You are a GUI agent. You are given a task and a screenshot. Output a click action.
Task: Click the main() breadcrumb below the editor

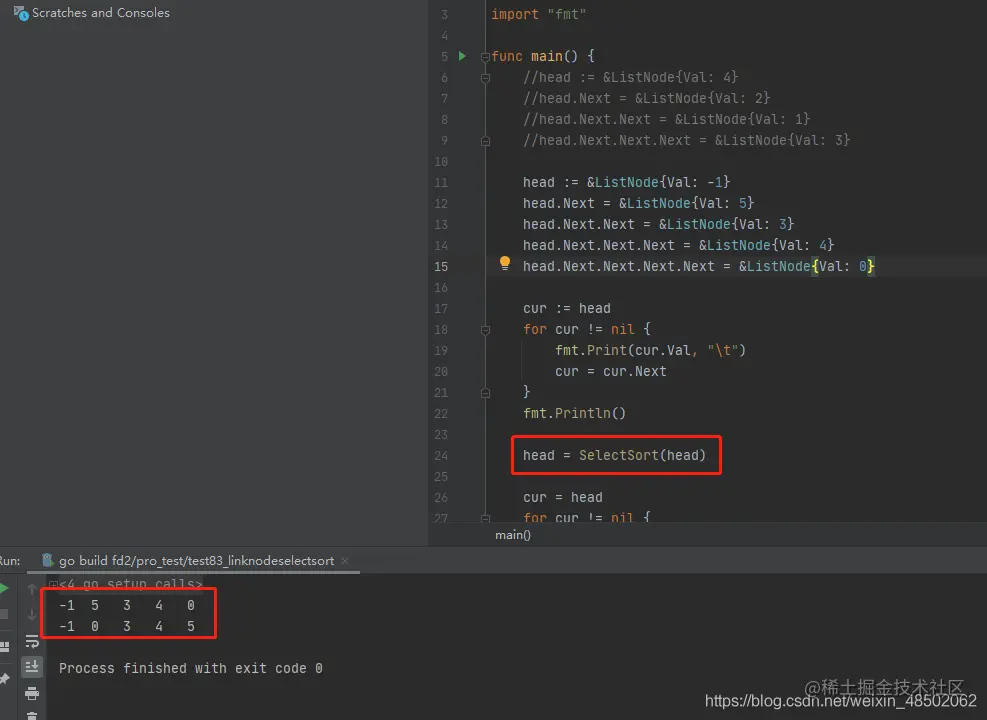click(512, 535)
